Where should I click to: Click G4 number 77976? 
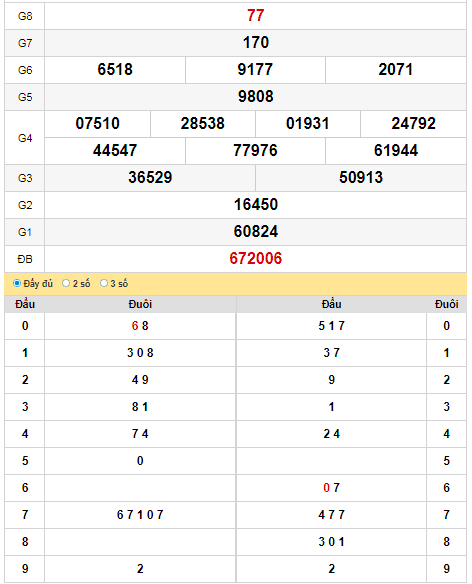click(255, 150)
